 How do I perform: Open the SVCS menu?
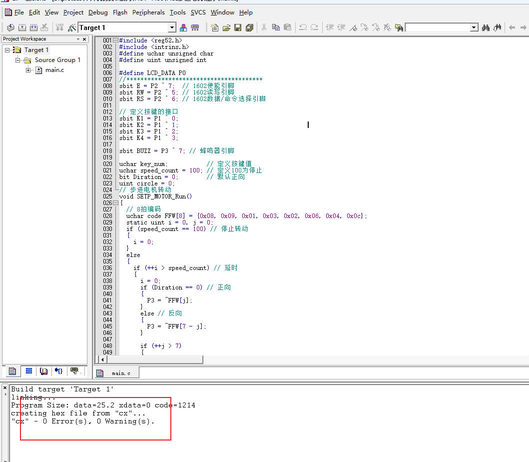click(x=198, y=12)
